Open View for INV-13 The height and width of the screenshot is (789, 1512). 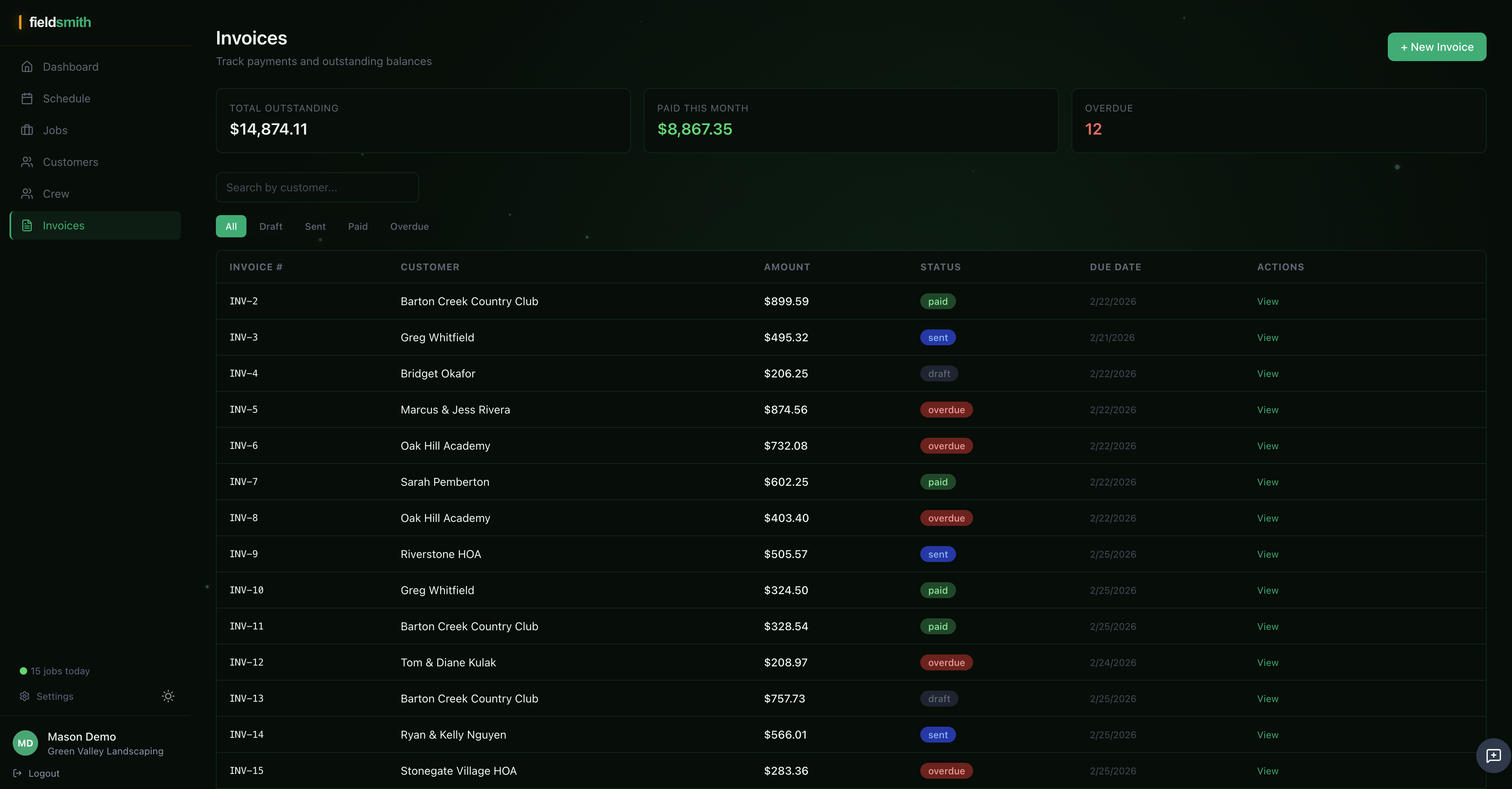point(1268,699)
